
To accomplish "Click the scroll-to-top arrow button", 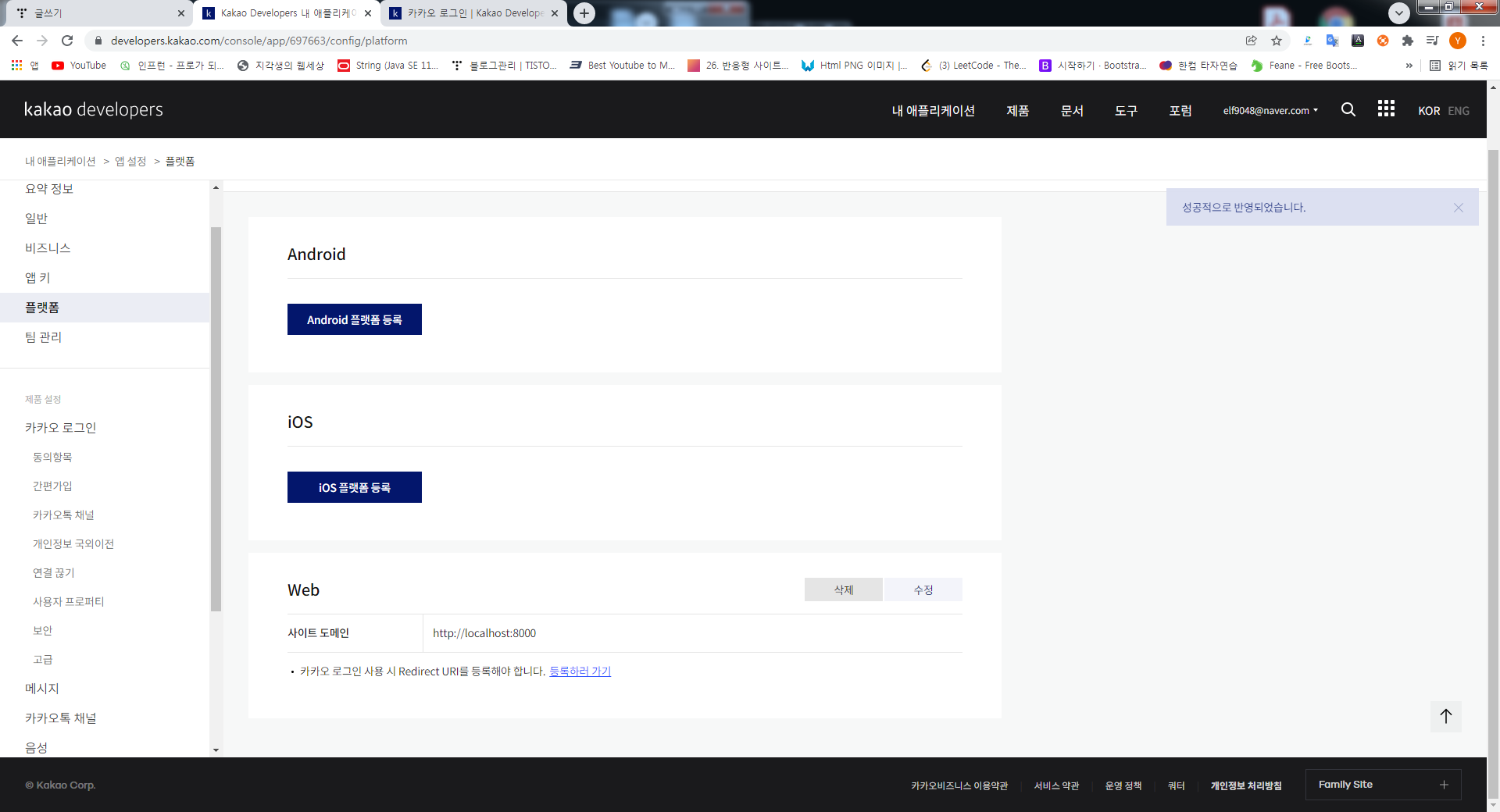I will 1445,716.
